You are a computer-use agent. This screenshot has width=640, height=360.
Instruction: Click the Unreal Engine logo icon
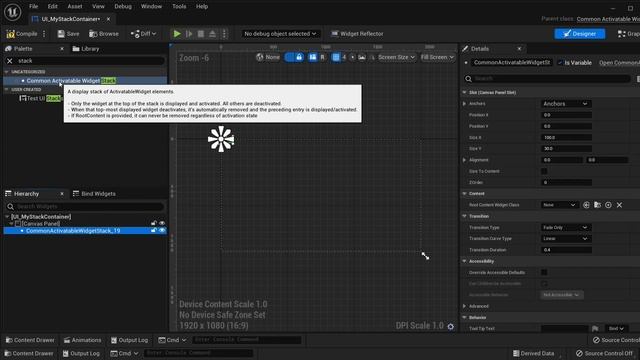tap(13, 12)
